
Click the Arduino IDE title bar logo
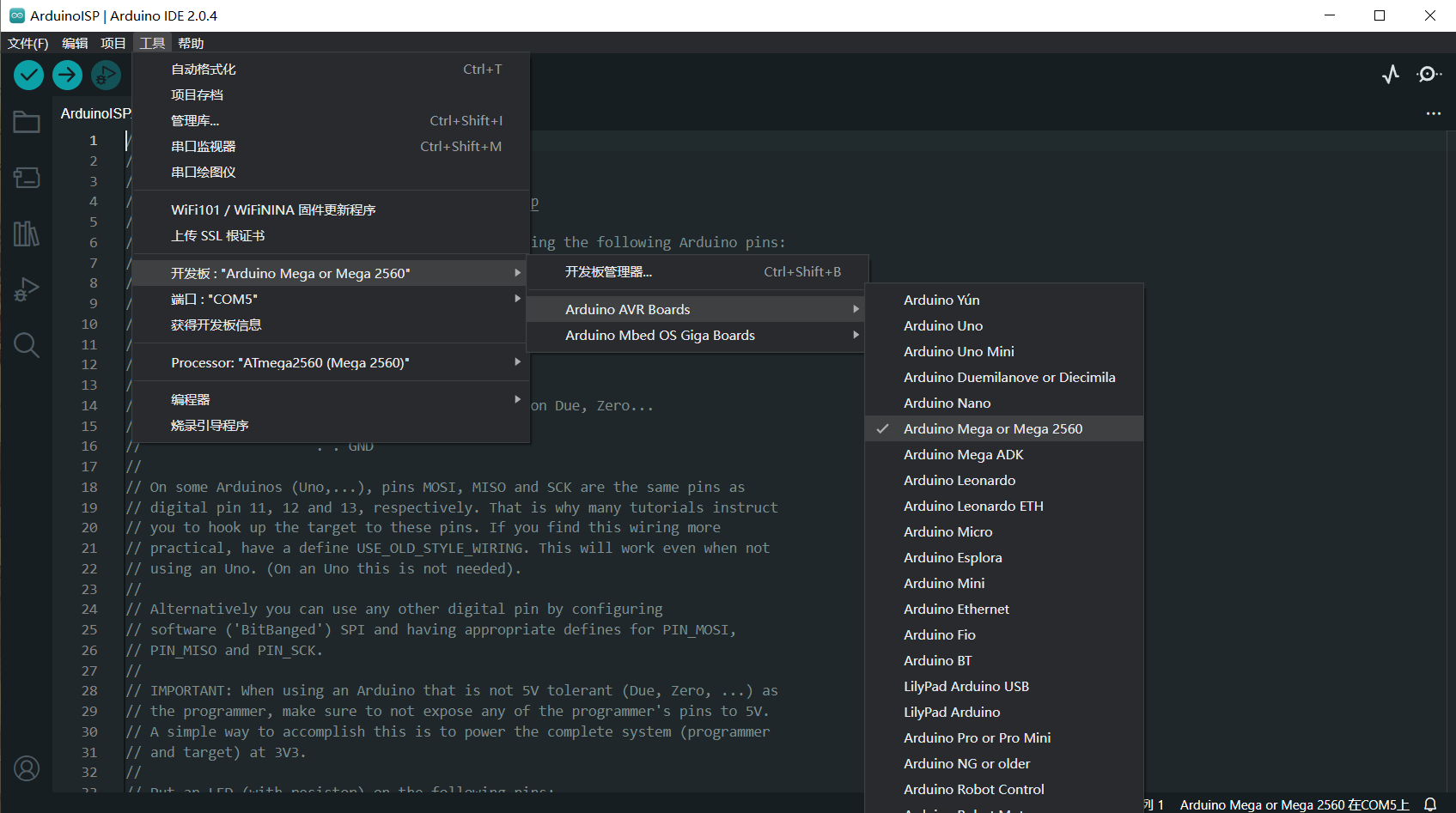point(16,15)
